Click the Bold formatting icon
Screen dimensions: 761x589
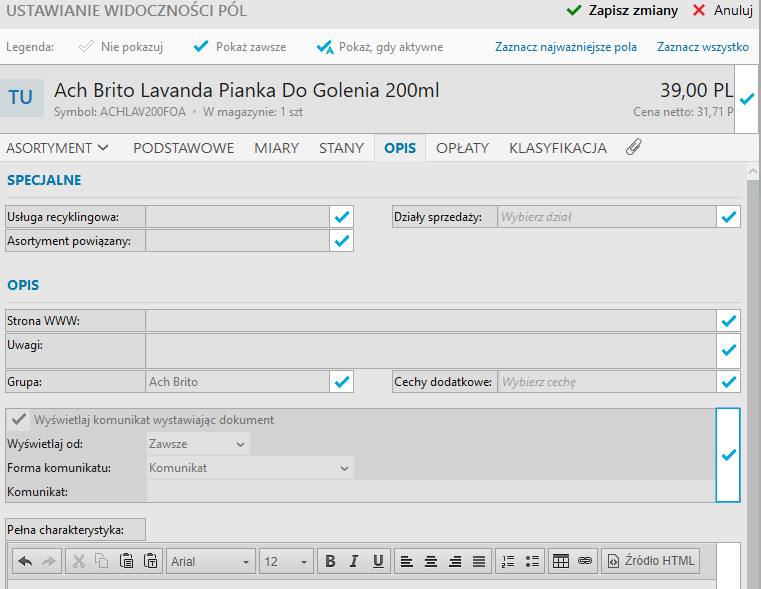(x=330, y=561)
